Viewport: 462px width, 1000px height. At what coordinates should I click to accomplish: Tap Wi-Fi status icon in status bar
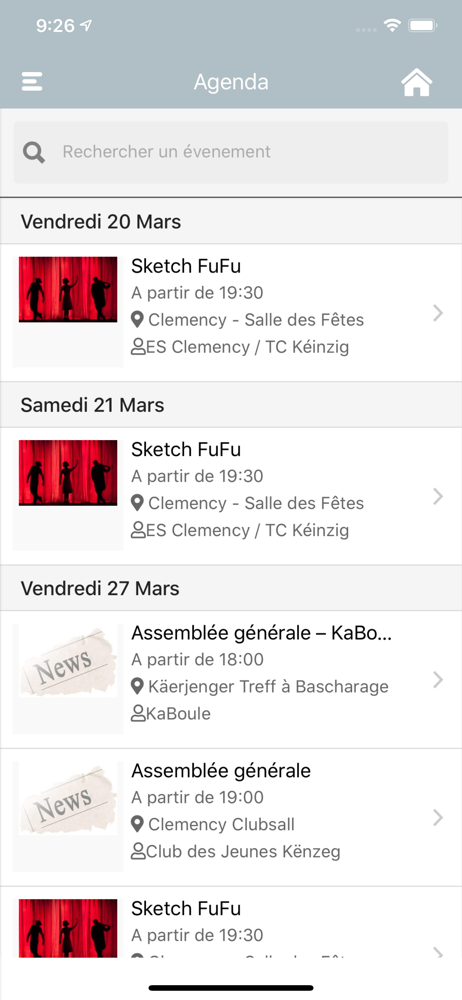(x=391, y=26)
